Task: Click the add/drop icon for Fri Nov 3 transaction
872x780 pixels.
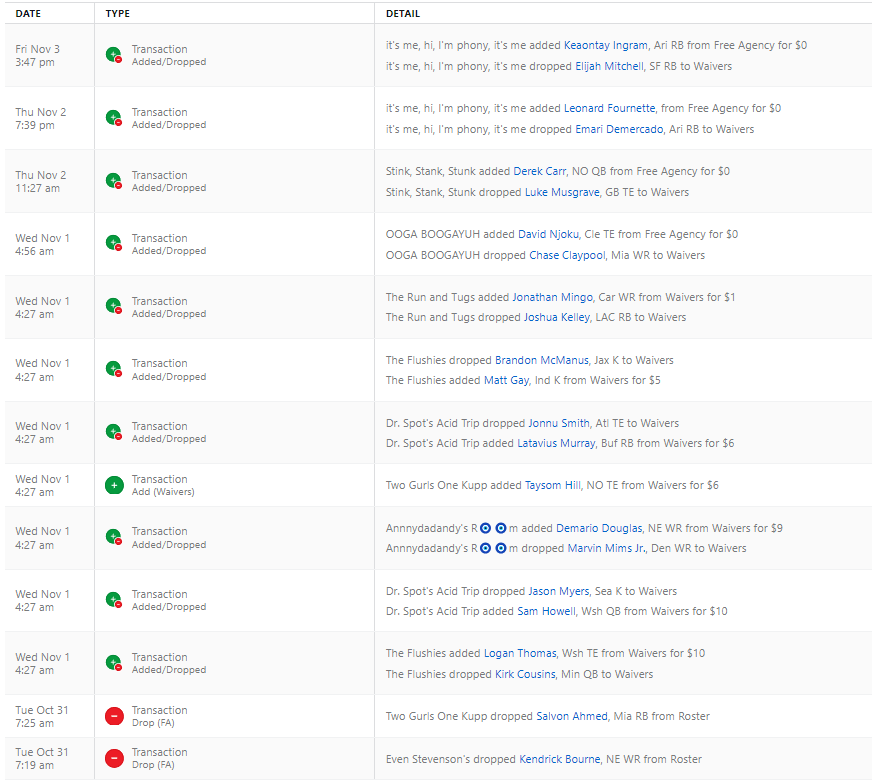Action: tap(114, 55)
